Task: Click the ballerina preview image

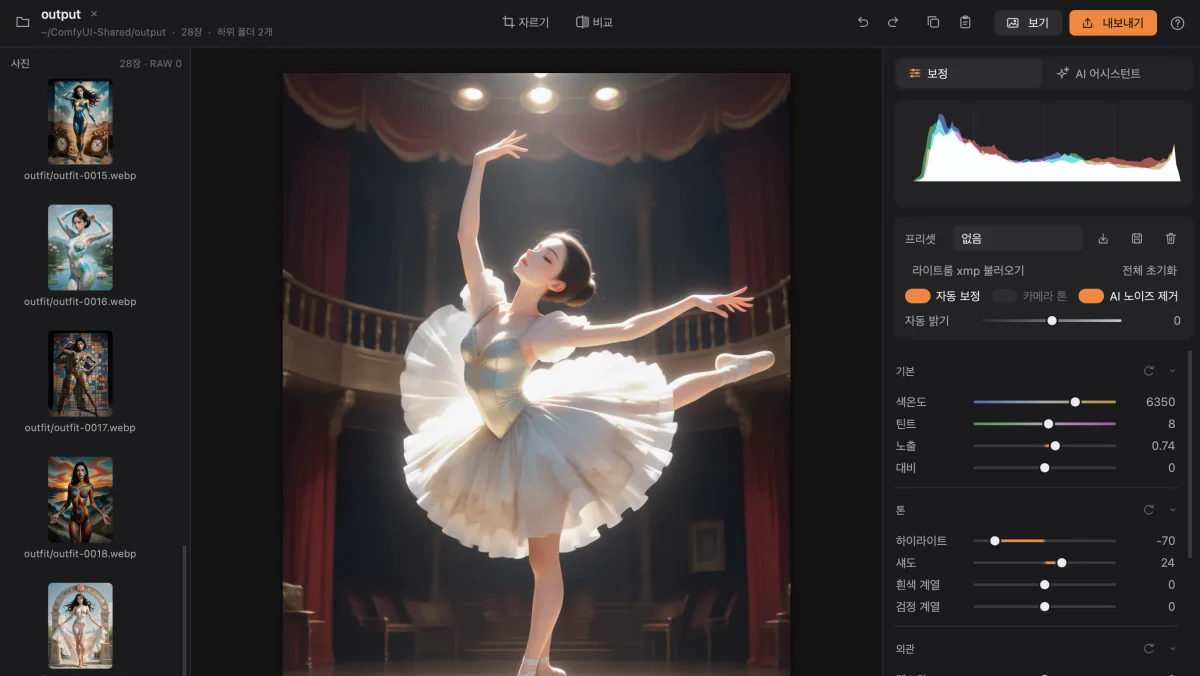Action: (x=536, y=374)
